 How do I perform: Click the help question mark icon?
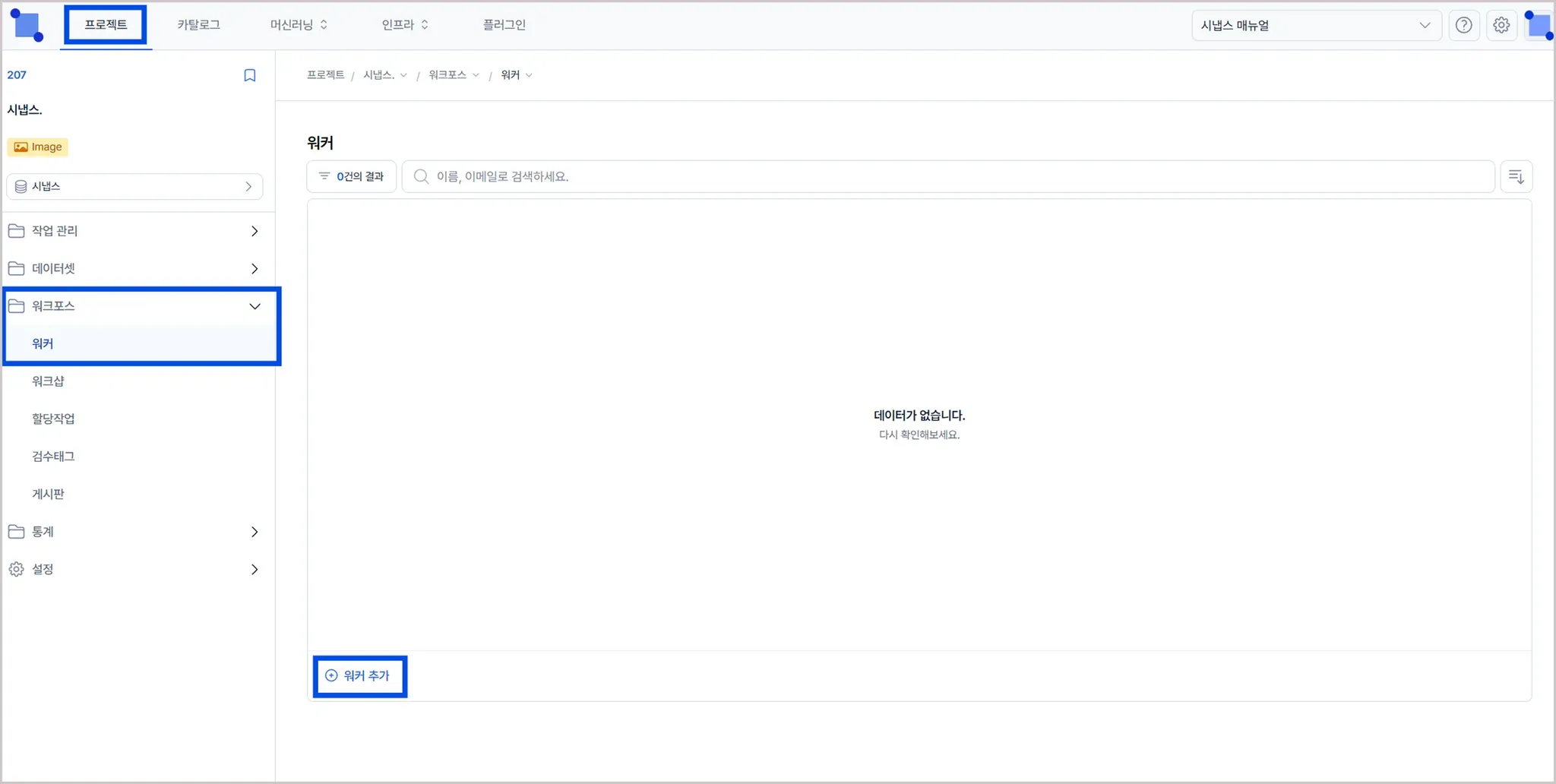coord(1463,26)
